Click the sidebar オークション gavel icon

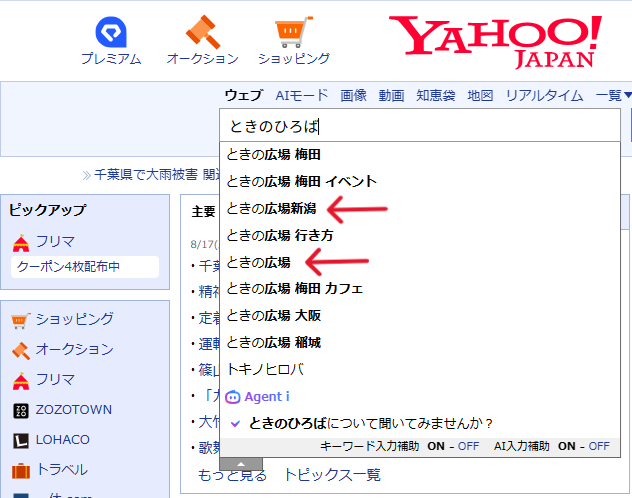(21, 351)
